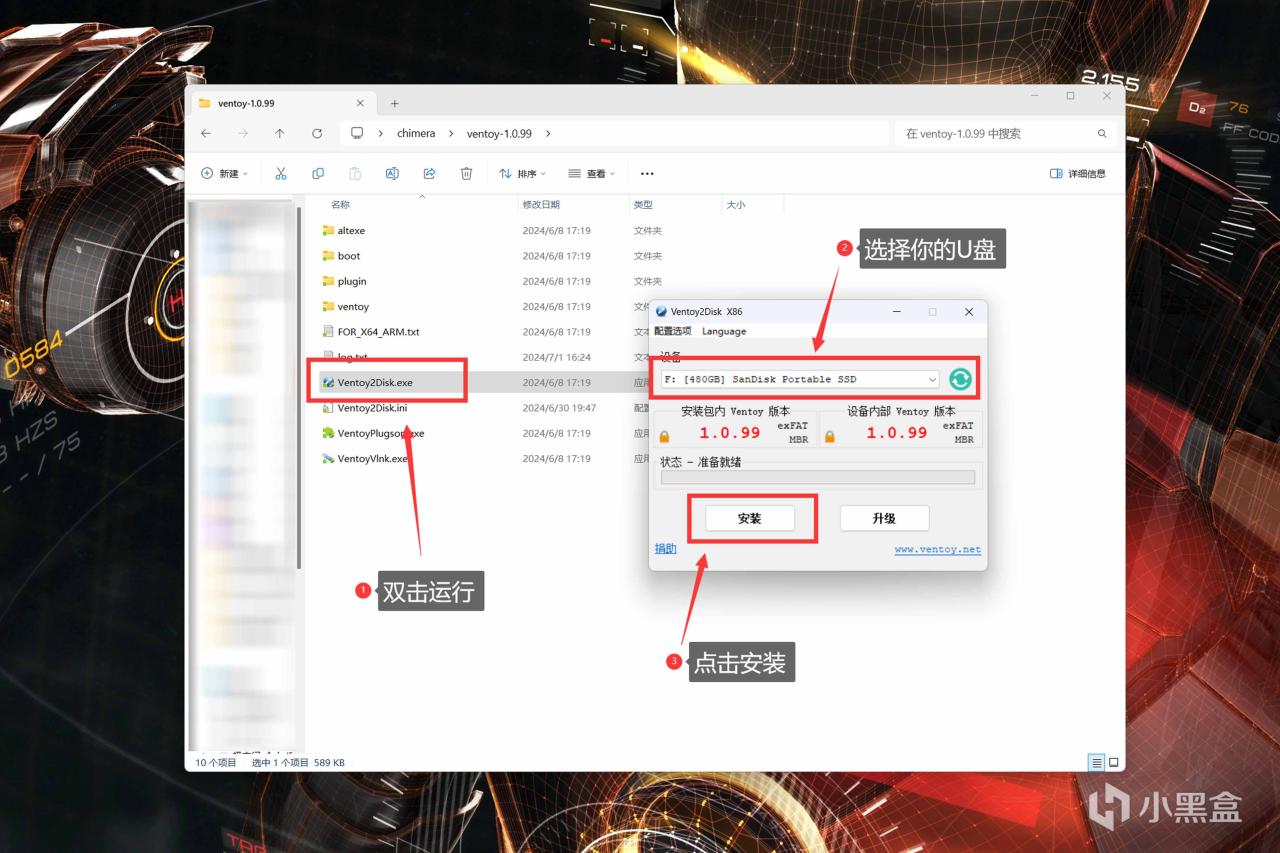
Task: Select the plugin folder icon
Action: 328,281
